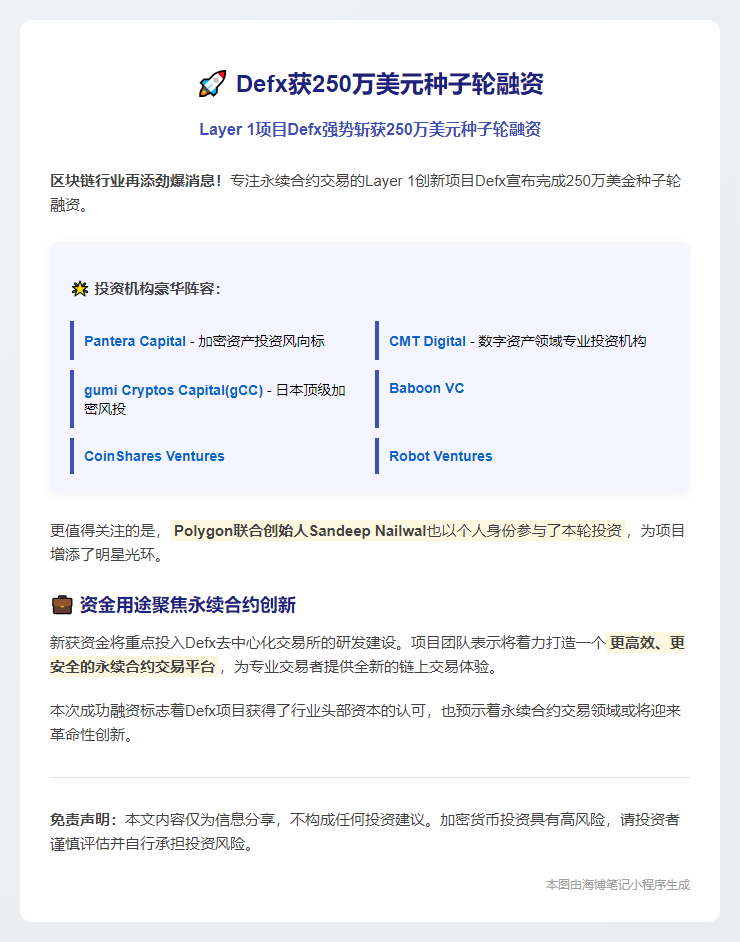Open the Baboon VC link
The image size is (740, 942).
point(426,388)
